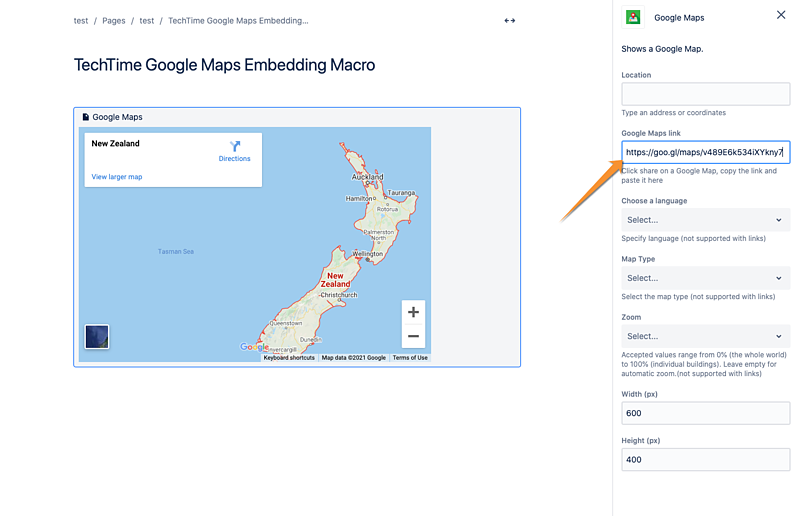Open the View larger map link
800x516 pixels.
click(x=117, y=177)
